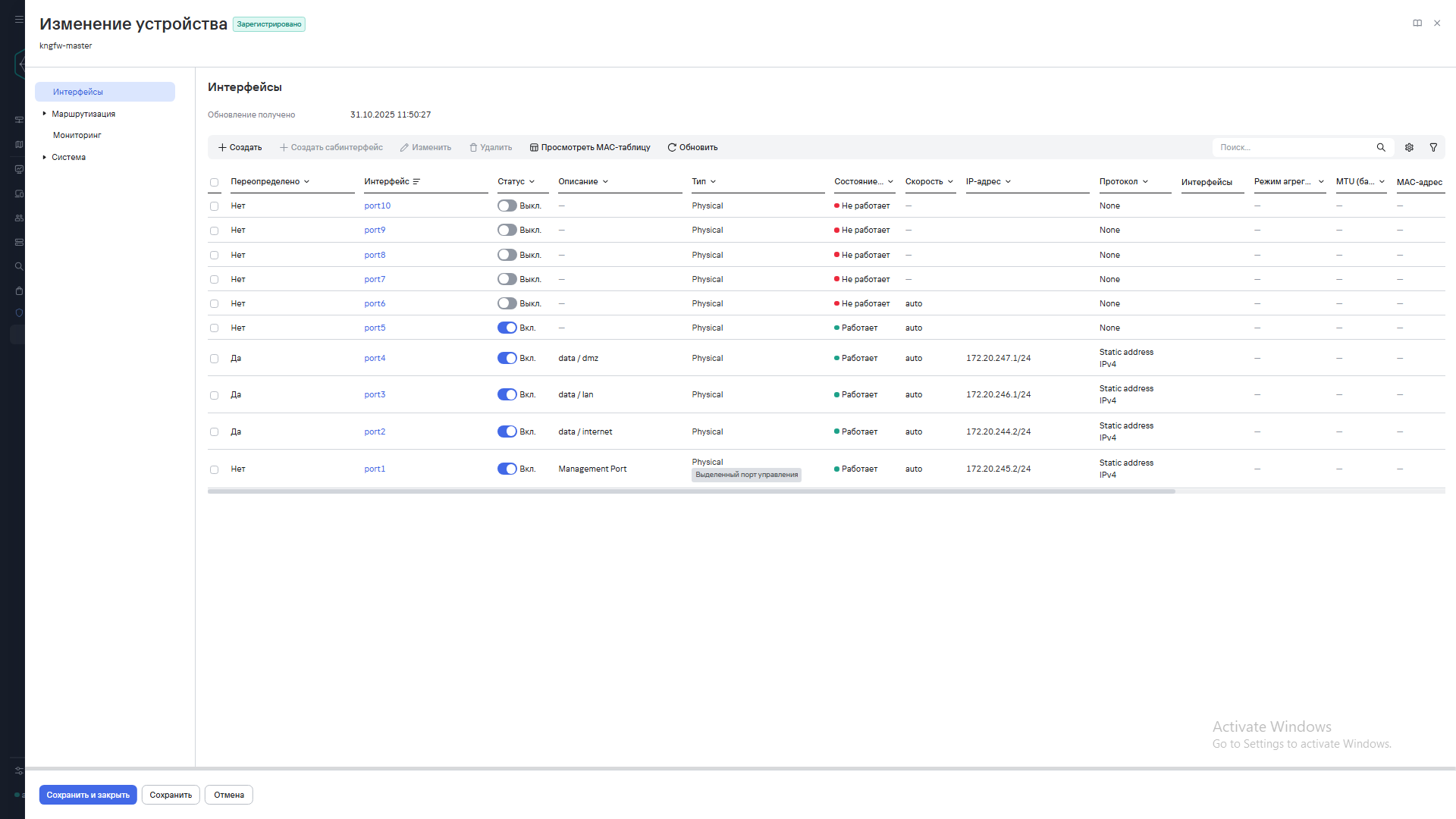
Task: Toggle the side panel layout icon
Action: click(1417, 24)
